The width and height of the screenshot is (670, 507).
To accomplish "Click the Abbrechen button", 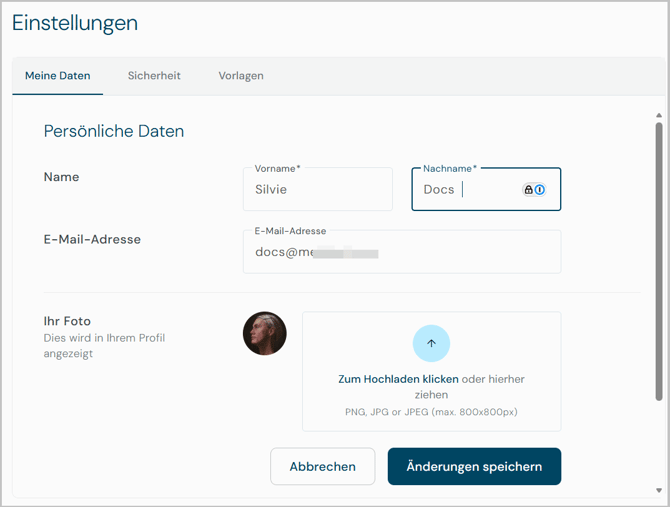I will click(323, 466).
